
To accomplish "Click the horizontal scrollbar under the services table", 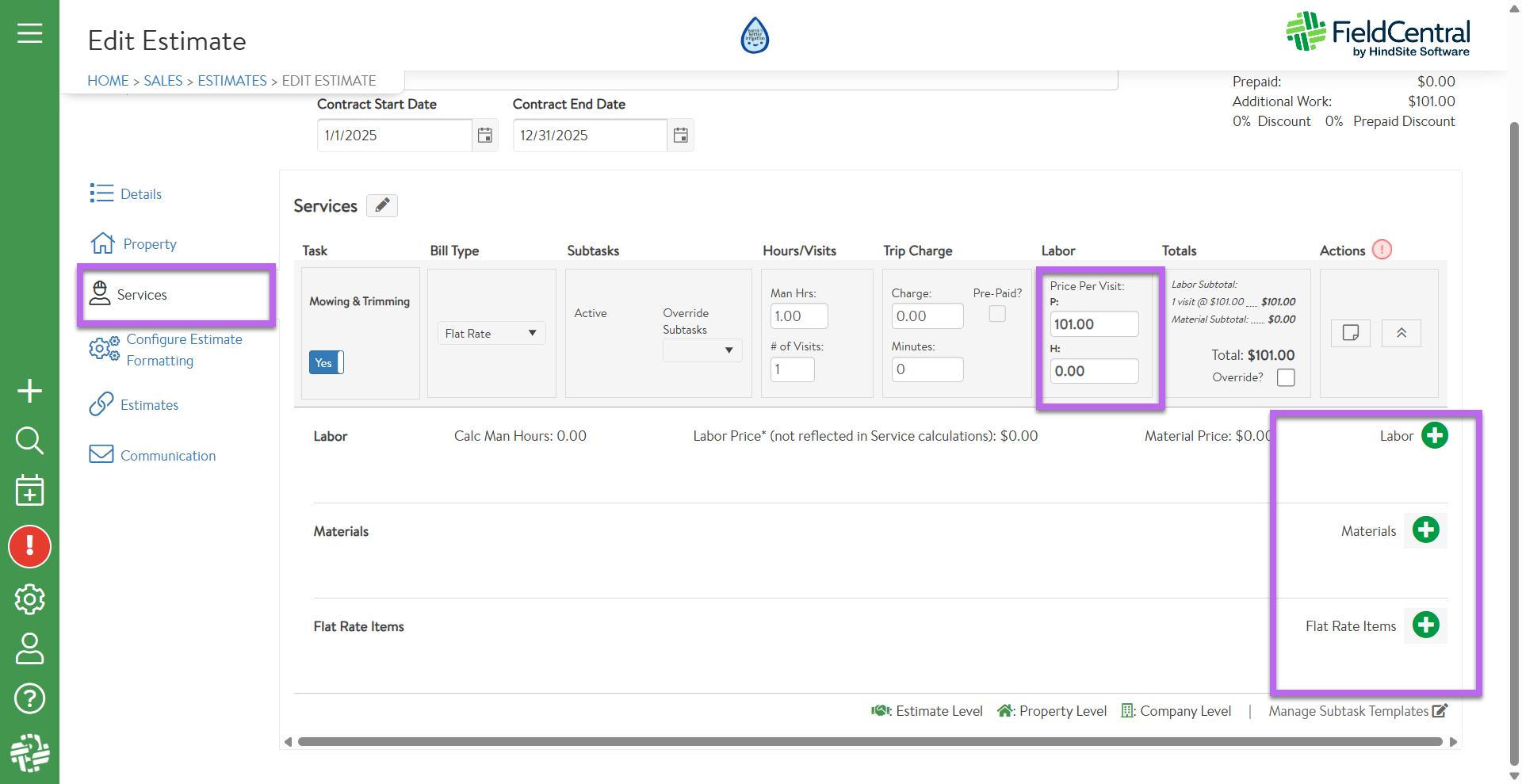I will [870, 742].
